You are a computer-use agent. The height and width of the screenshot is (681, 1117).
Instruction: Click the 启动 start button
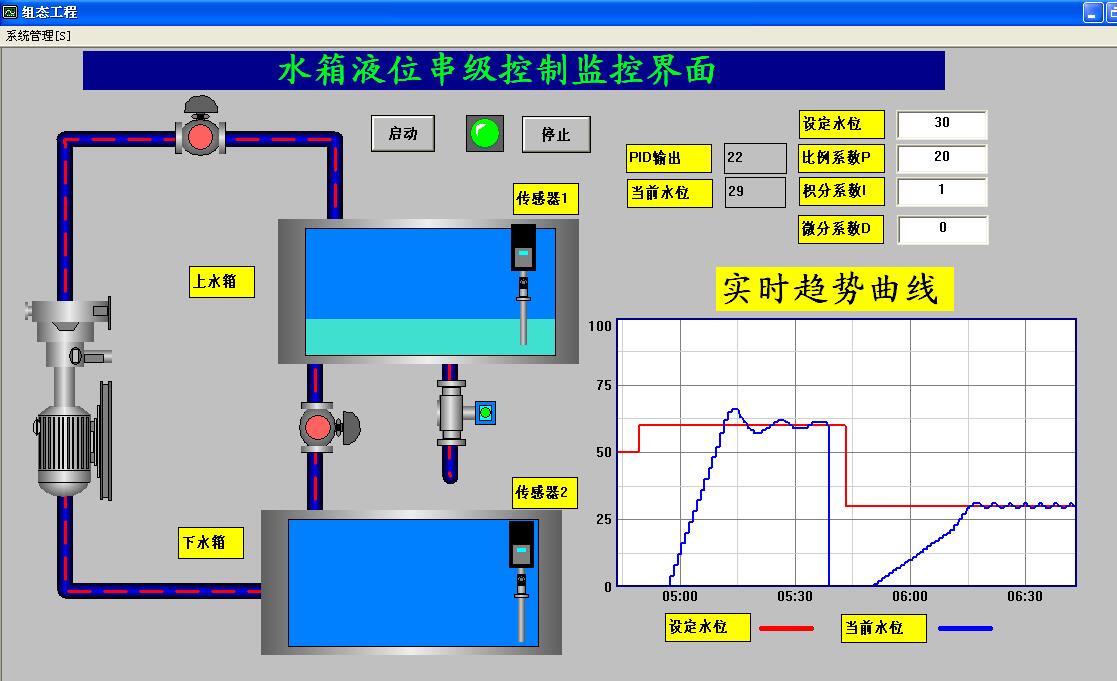(x=403, y=133)
